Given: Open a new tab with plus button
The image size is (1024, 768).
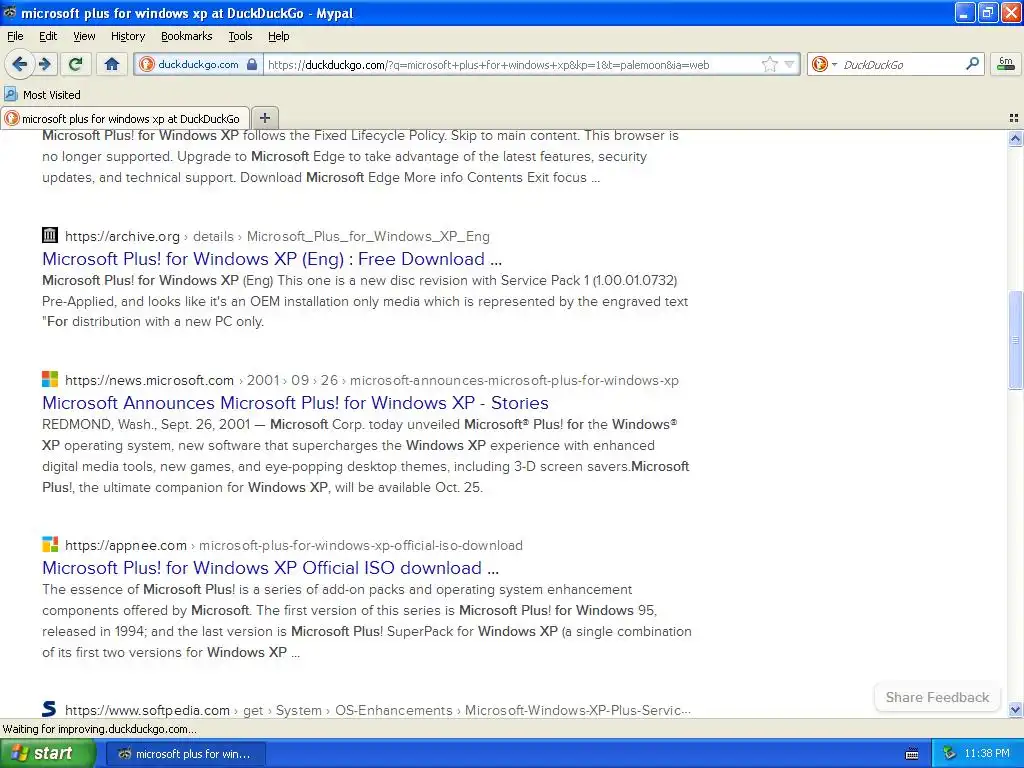Looking at the screenshot, I should 264,118.
